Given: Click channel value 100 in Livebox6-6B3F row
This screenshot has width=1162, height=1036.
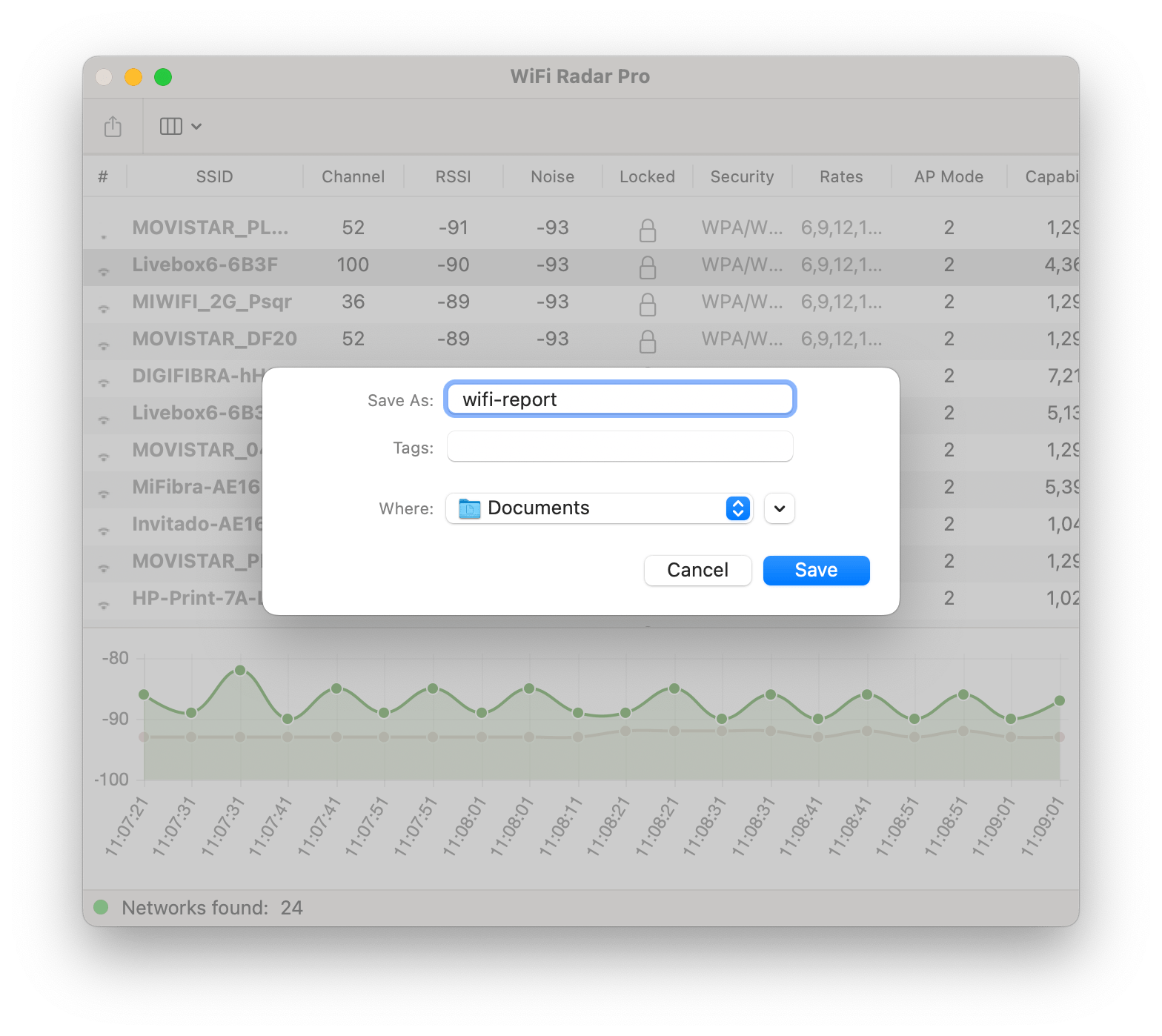Looking at the screenshot, I should (353, 265).
